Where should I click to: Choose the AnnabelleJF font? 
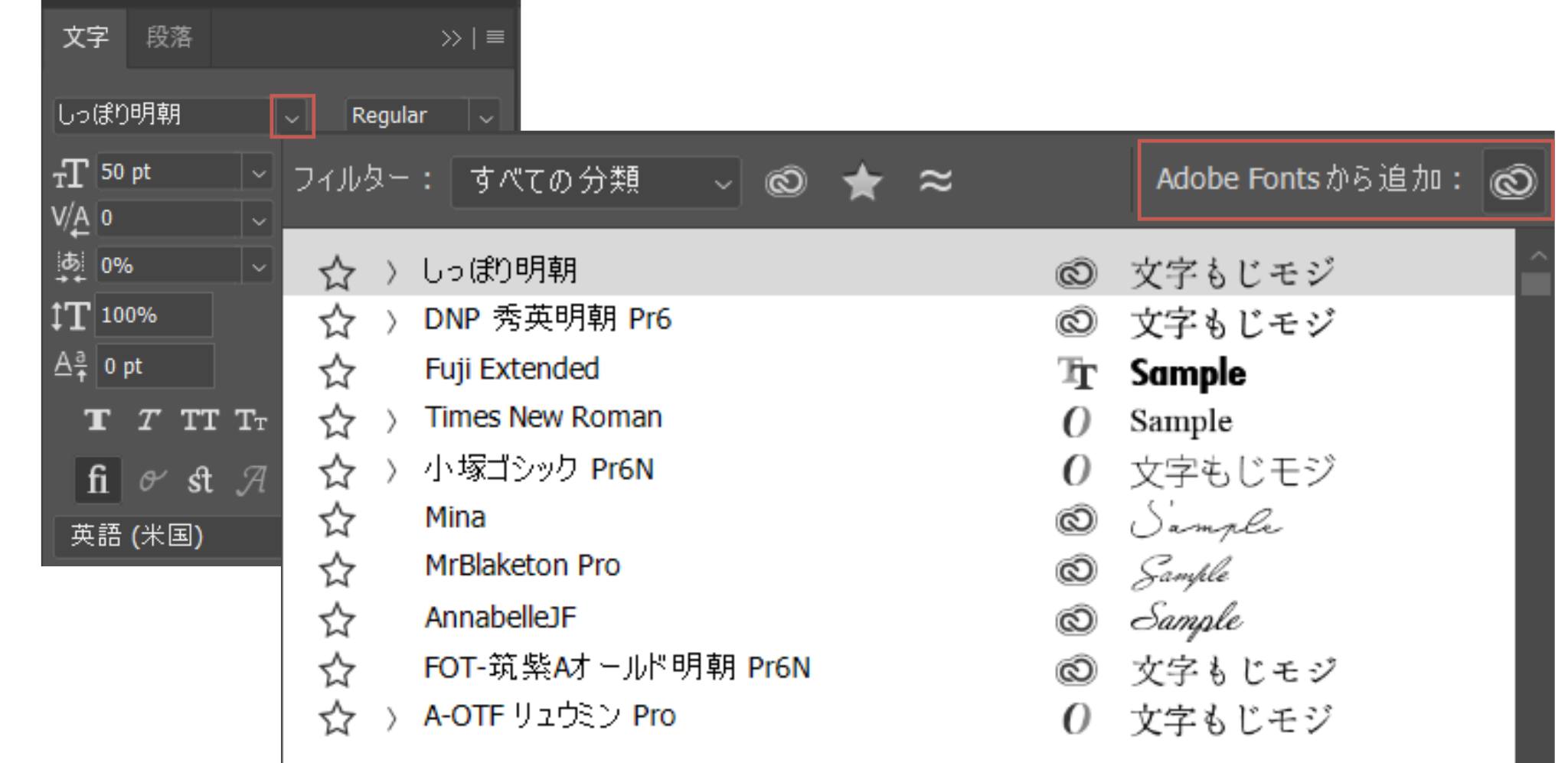[501, 617]
